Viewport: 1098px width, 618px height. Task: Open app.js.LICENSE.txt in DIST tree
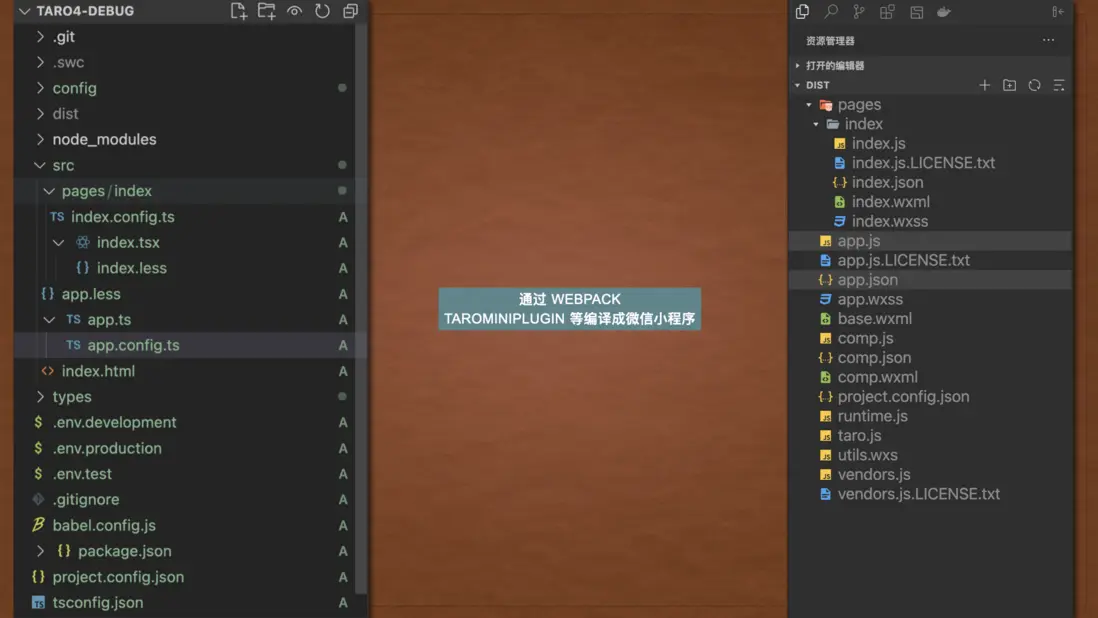(x=903, y=260)
